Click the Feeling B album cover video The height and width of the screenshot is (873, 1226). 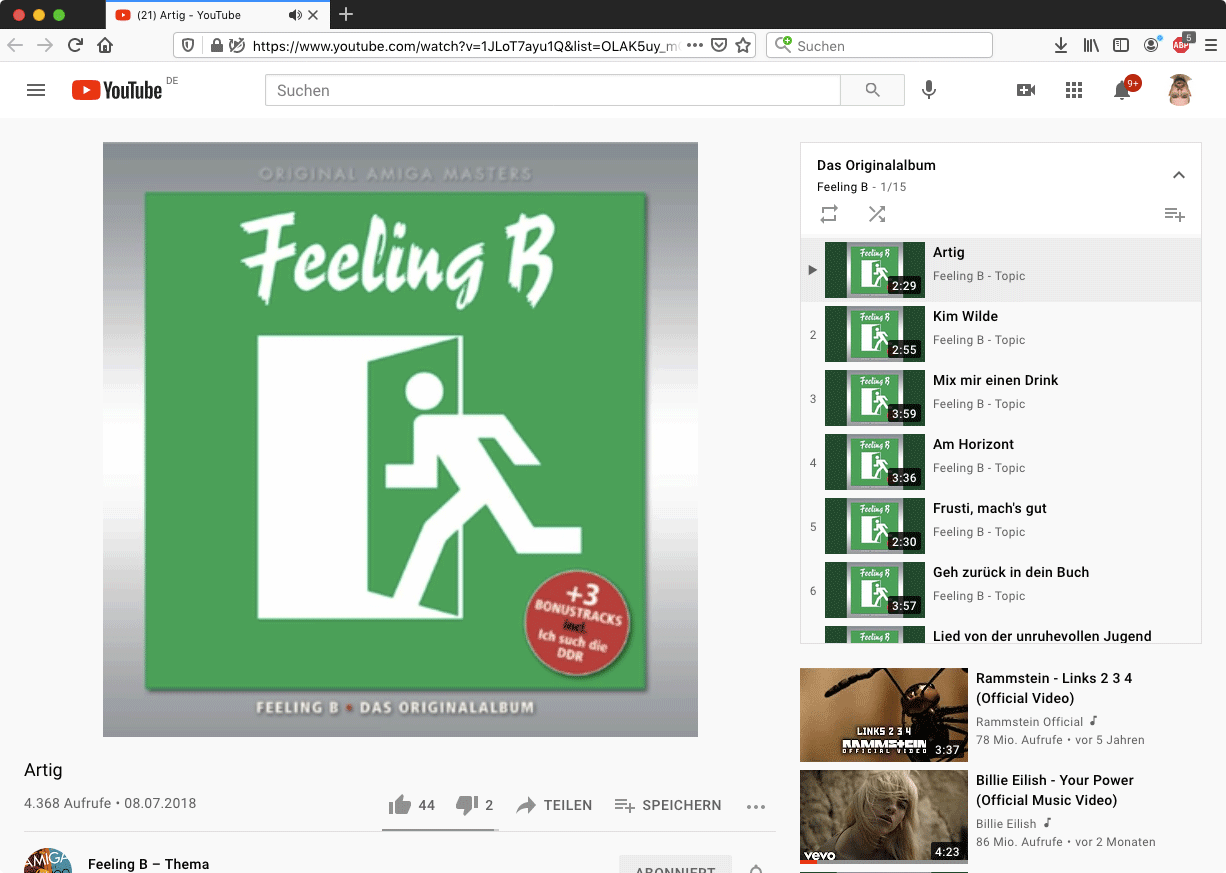coord(400,439)
